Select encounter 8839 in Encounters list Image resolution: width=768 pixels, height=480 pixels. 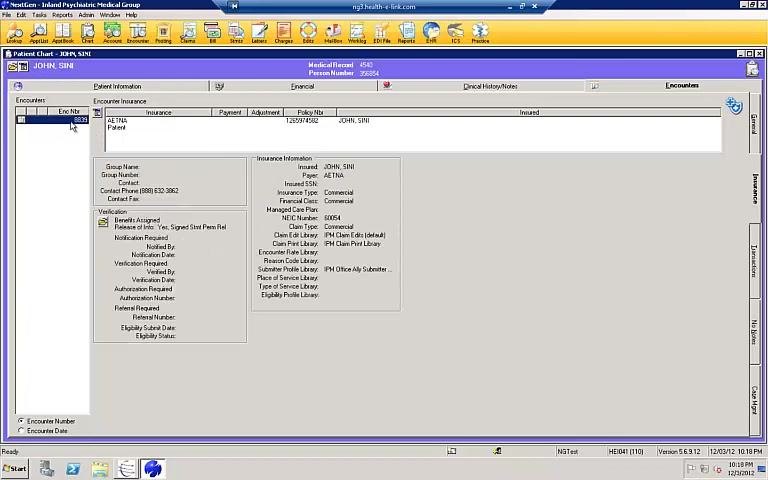click(x=52, y=120)
